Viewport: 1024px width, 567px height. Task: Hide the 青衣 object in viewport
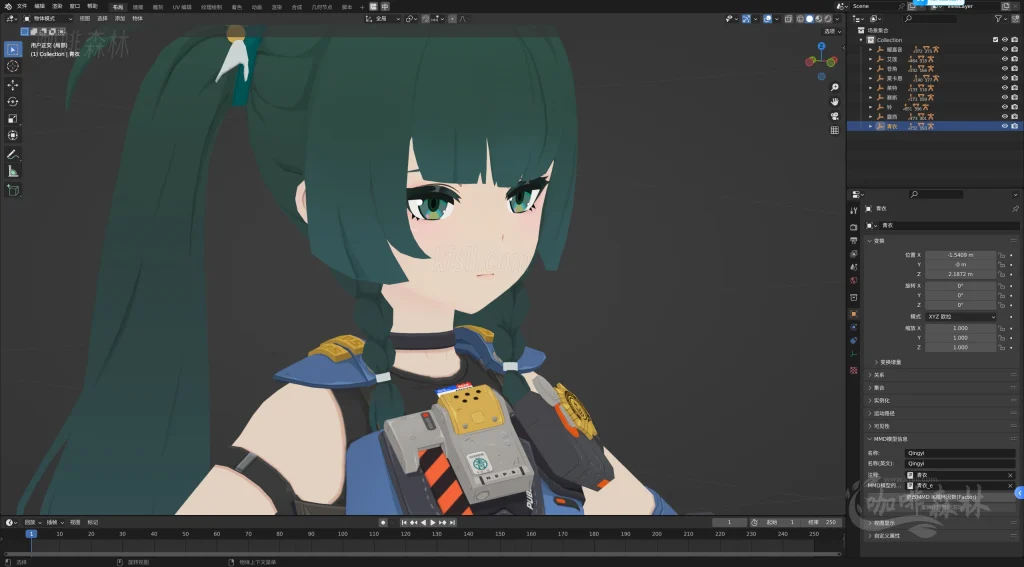[x=1004, y=126]
